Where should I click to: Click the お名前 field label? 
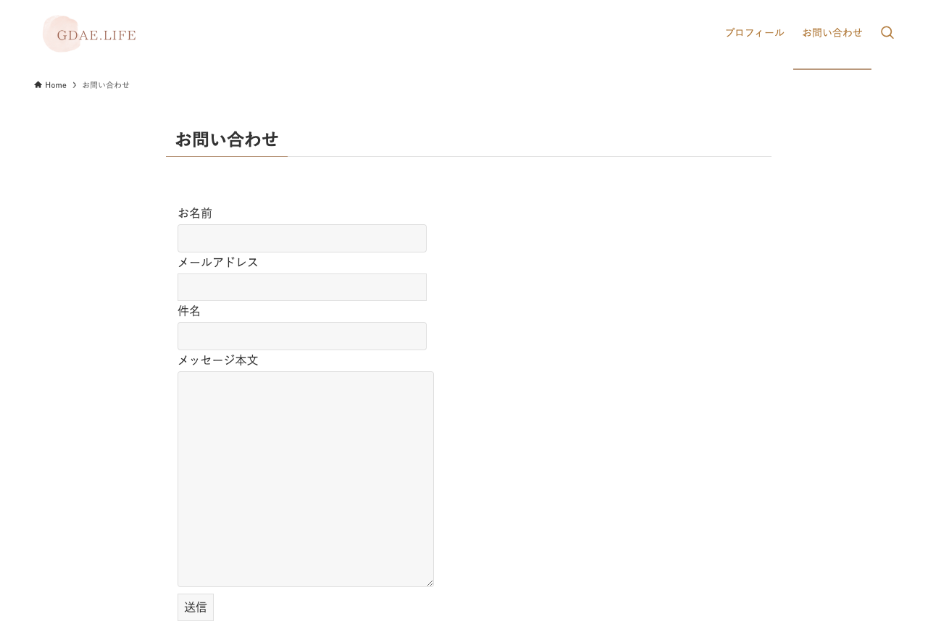tap(195, 213)
